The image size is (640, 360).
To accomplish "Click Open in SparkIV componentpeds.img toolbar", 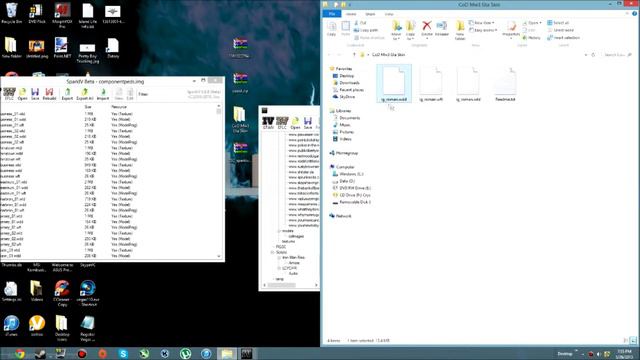I will tap(22, 94).
